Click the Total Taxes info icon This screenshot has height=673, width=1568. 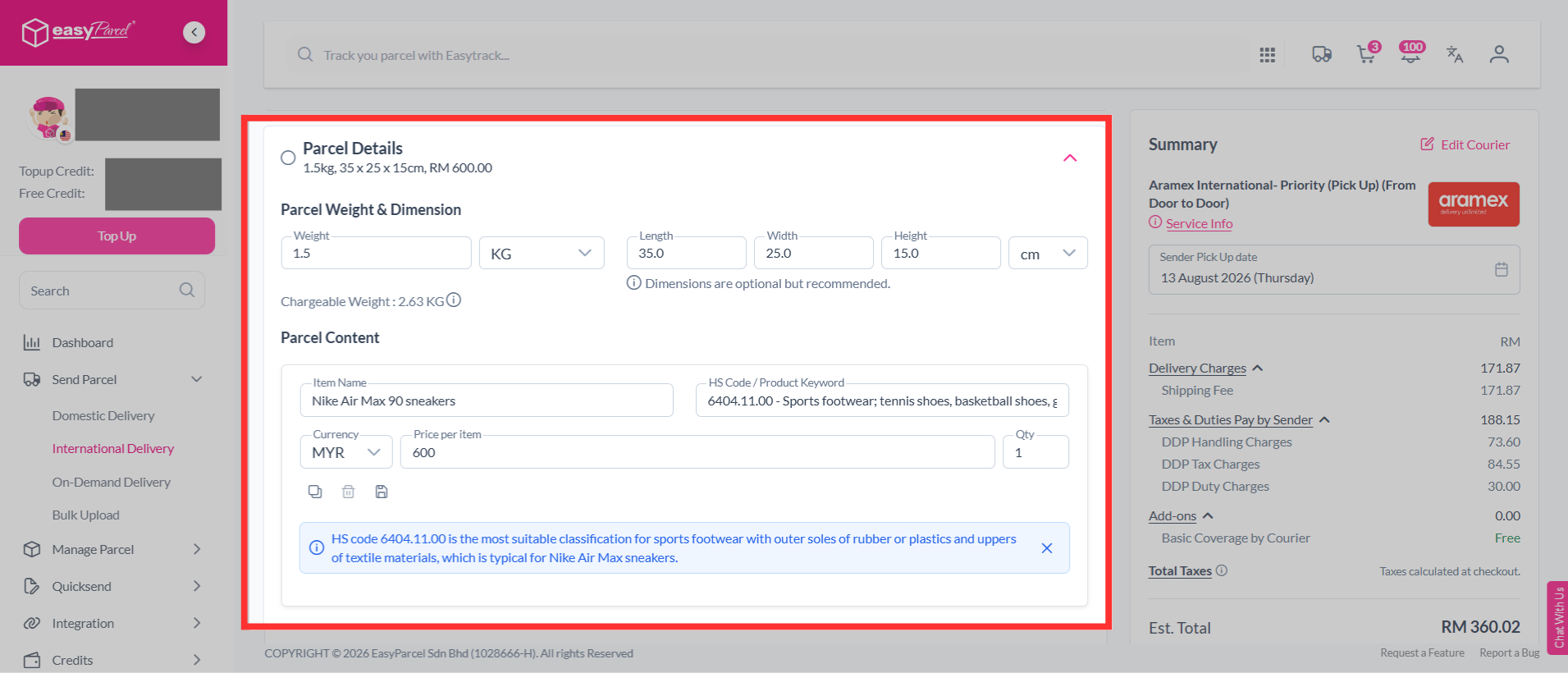(x=1222, y=570)
